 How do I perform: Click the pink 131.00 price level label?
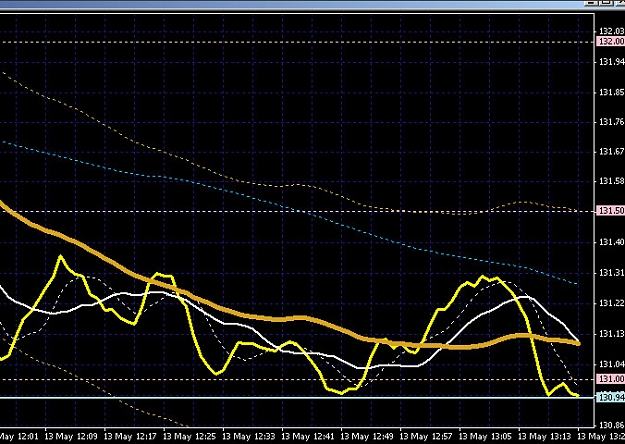click(611, 379)
